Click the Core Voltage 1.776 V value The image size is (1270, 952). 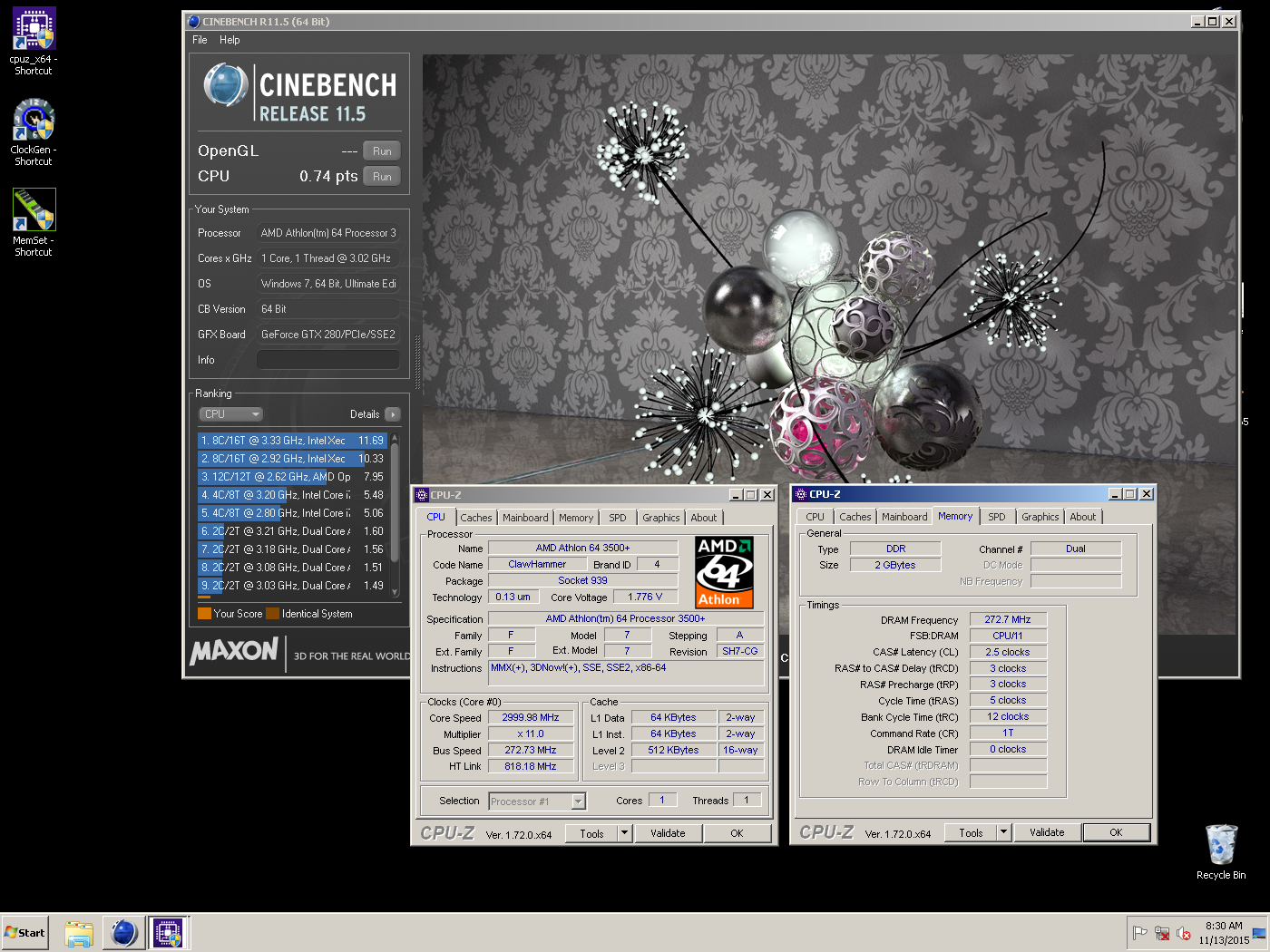click(645, 597)
